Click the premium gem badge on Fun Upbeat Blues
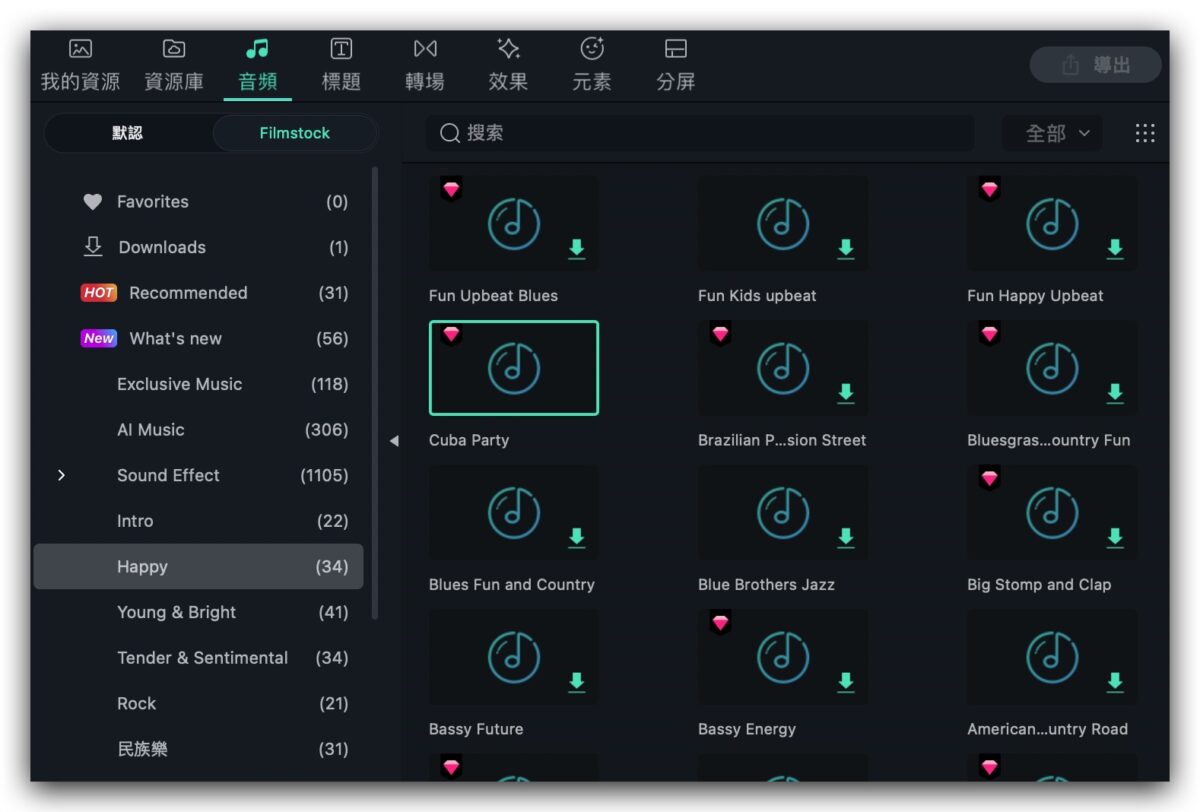The width and height of the screenshot is (1200, 812). pos(451,189)
